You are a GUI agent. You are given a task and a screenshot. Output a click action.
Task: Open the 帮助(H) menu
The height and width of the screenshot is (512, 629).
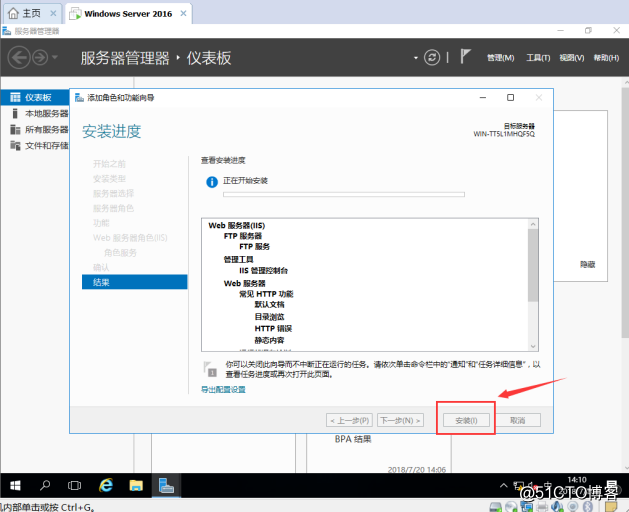(x=606, y=58)
